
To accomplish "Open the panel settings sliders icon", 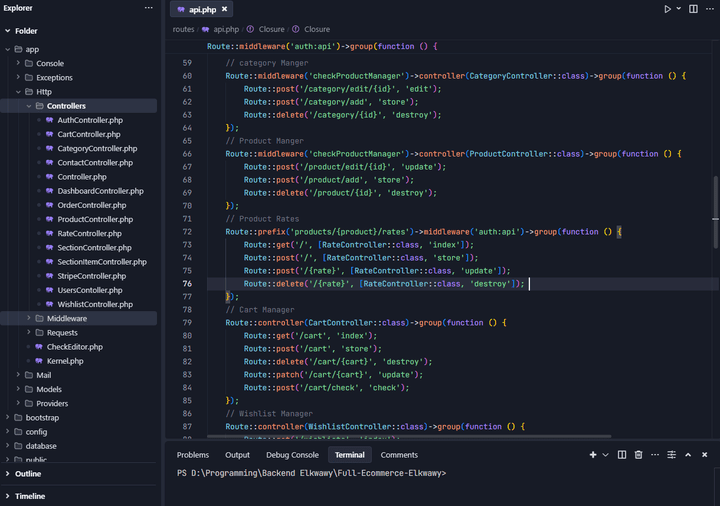I will [x=671, y=455].
